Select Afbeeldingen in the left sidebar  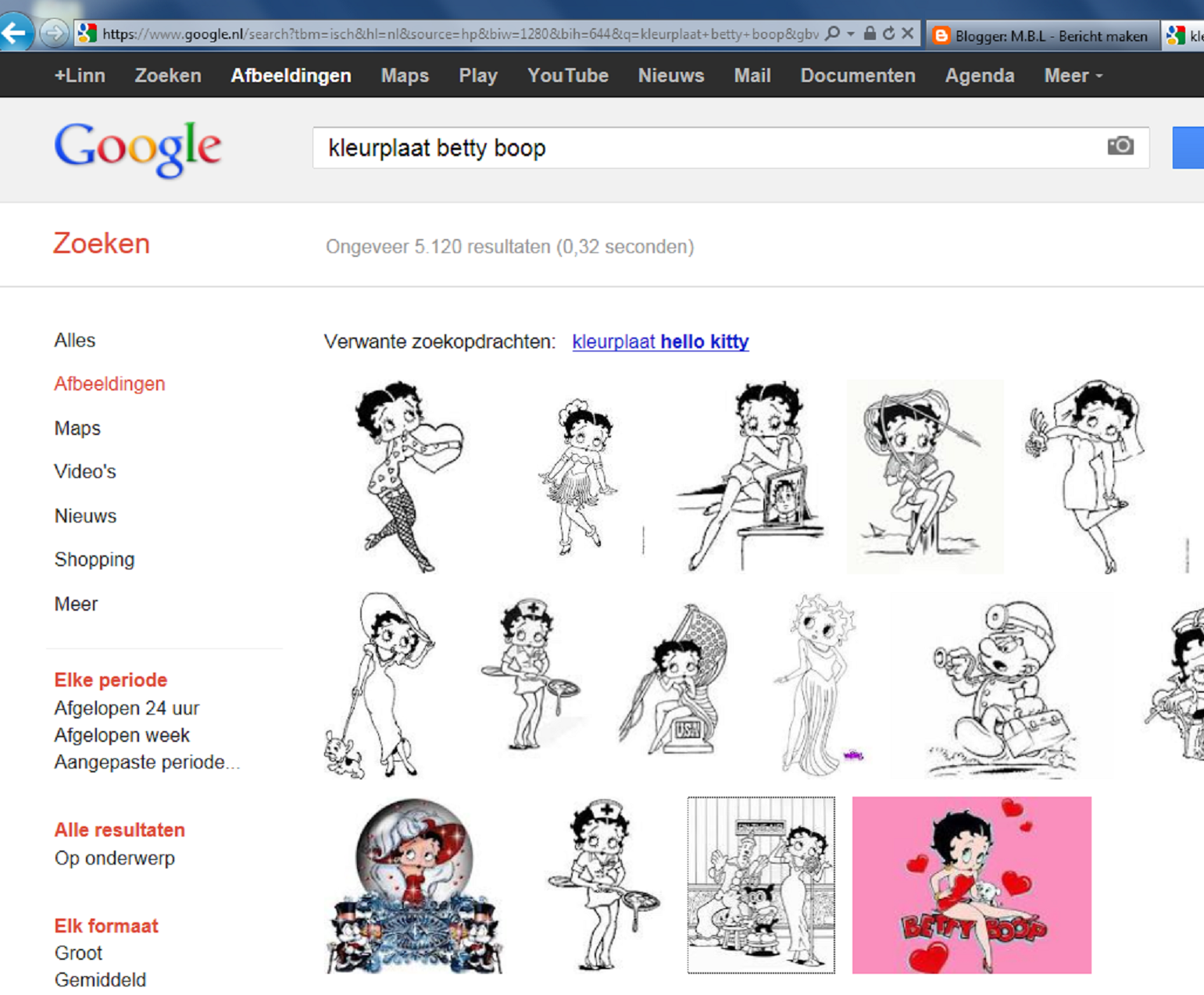tap(109, 383)
